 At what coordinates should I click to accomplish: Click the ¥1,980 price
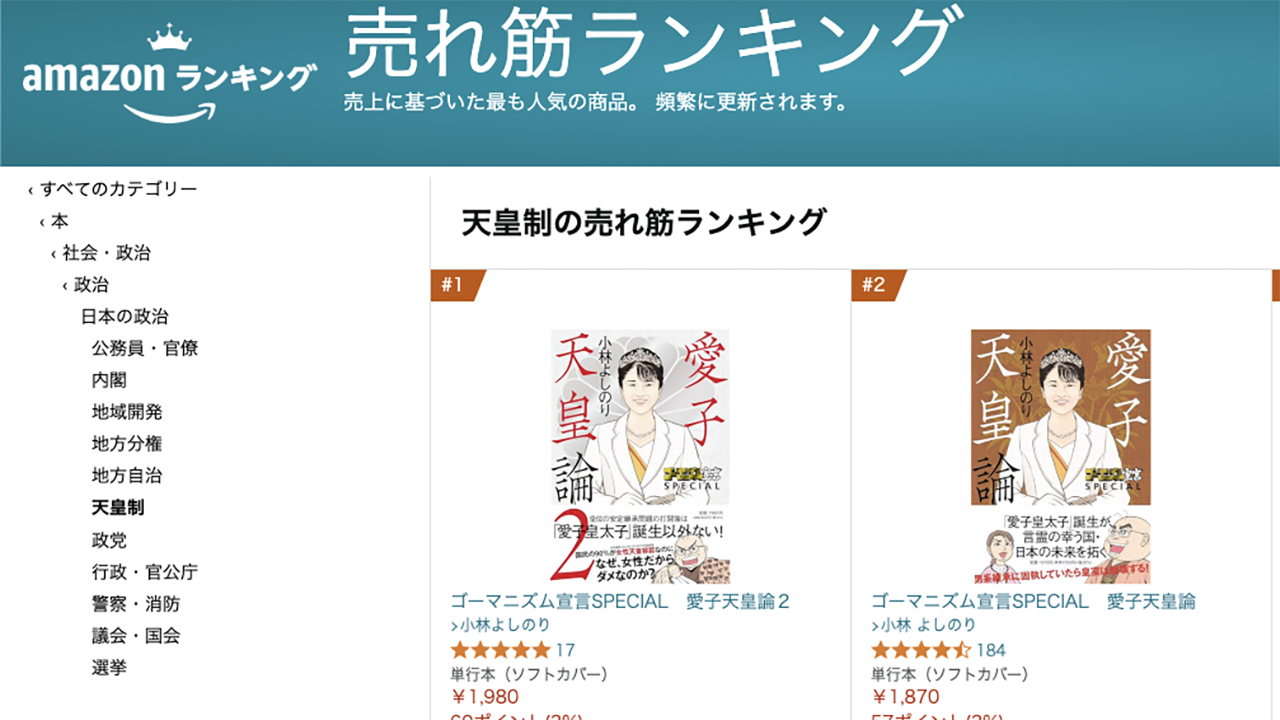tap(485, 696)
